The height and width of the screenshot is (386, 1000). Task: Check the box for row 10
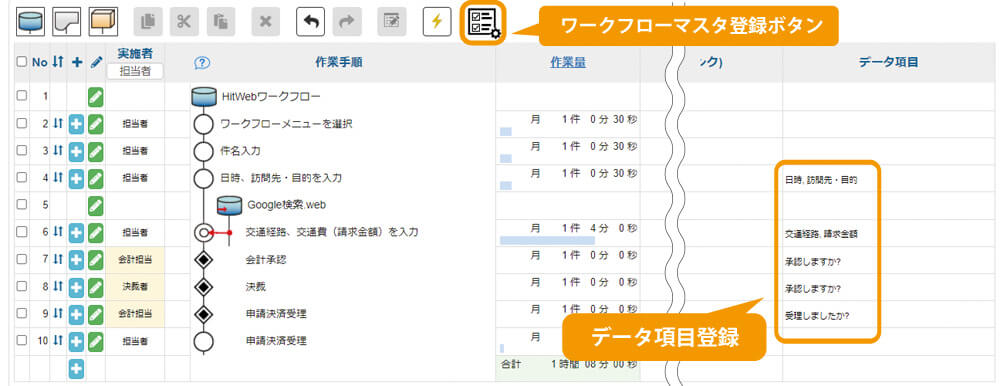click(x=22, y=341)
